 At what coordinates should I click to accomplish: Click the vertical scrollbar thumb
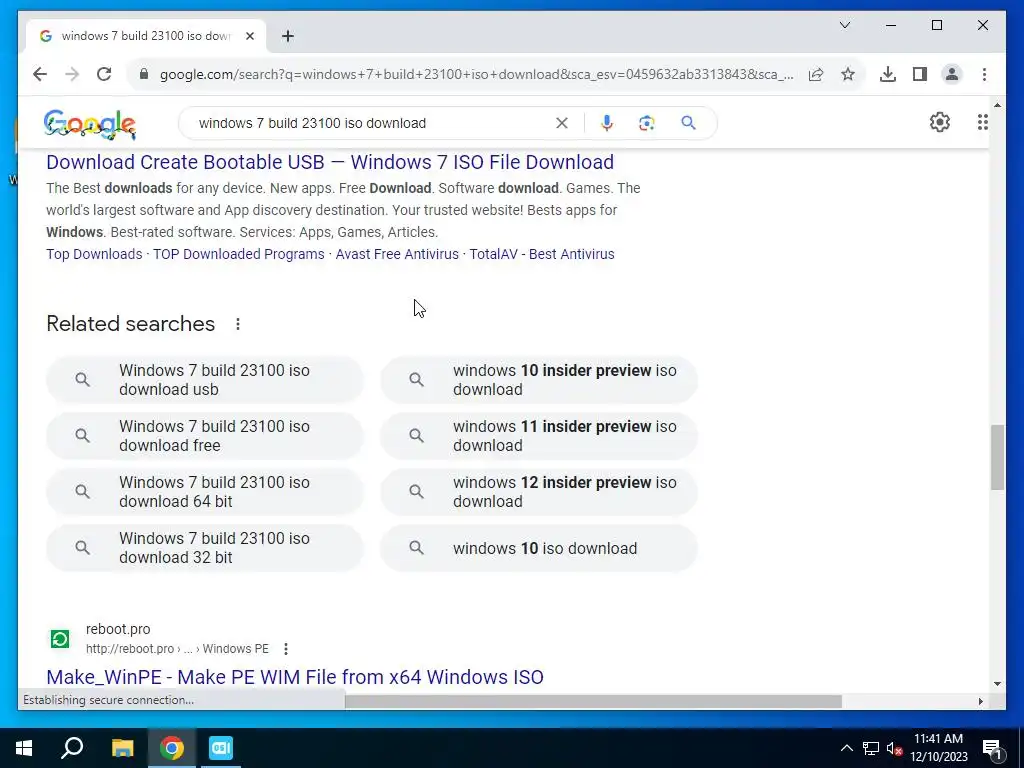[x=997, y=457]
